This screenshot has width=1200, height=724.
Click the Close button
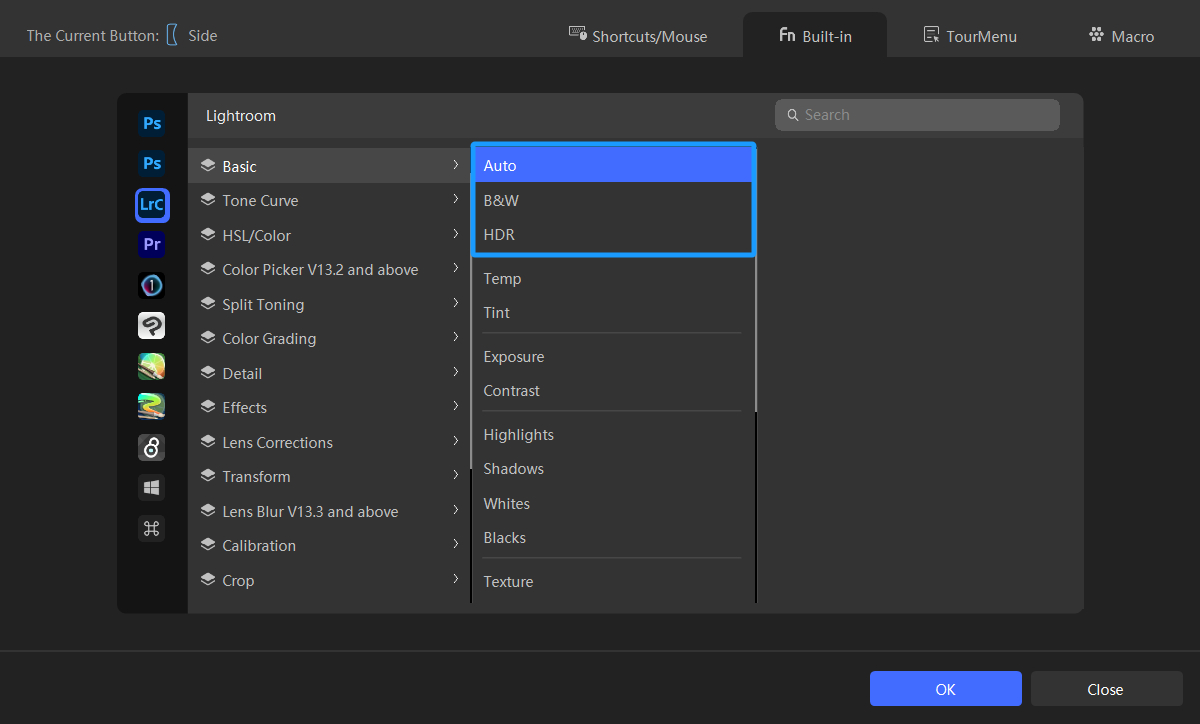pyautogui.click(x=1106, y=689)
